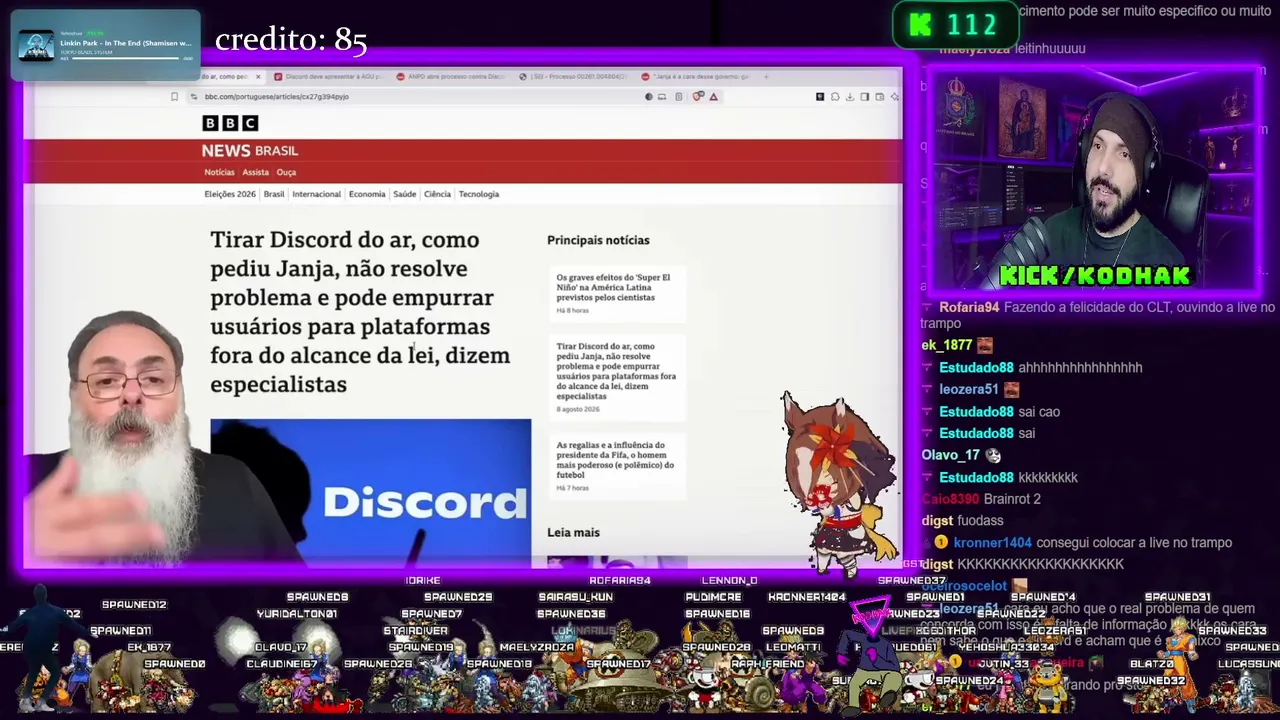Click the 'sai cao' chat message
1280x720 pixels.
(1041, 412)
